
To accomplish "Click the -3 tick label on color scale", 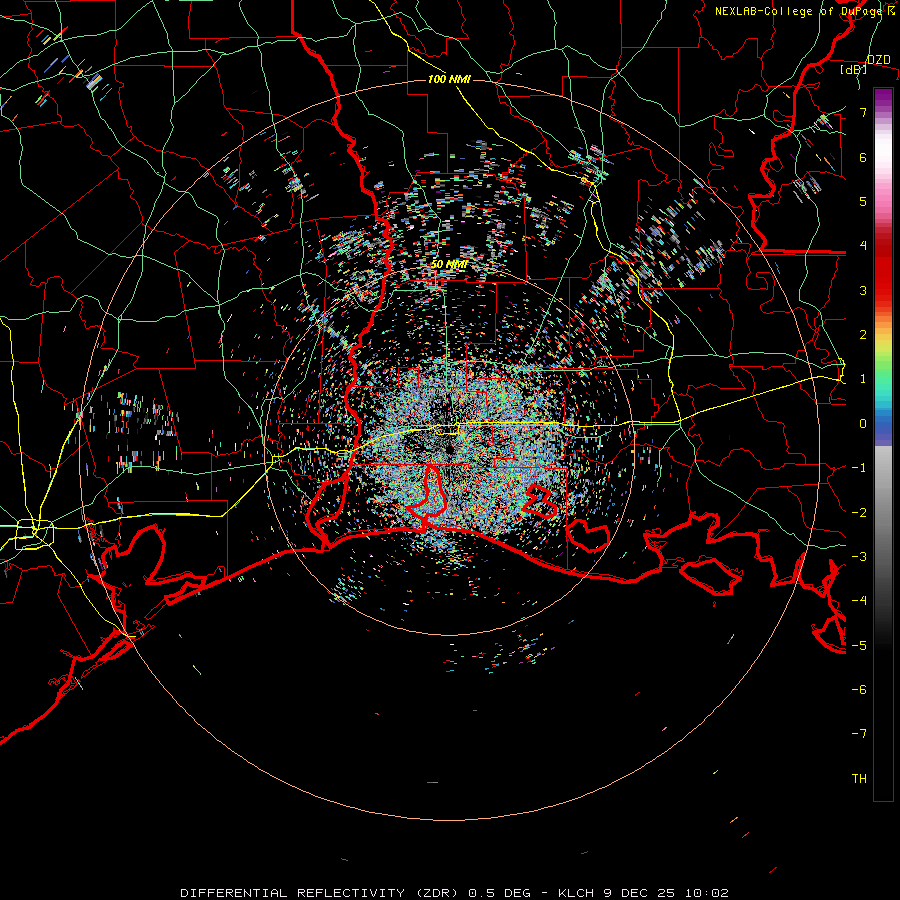I will point(859,557).
